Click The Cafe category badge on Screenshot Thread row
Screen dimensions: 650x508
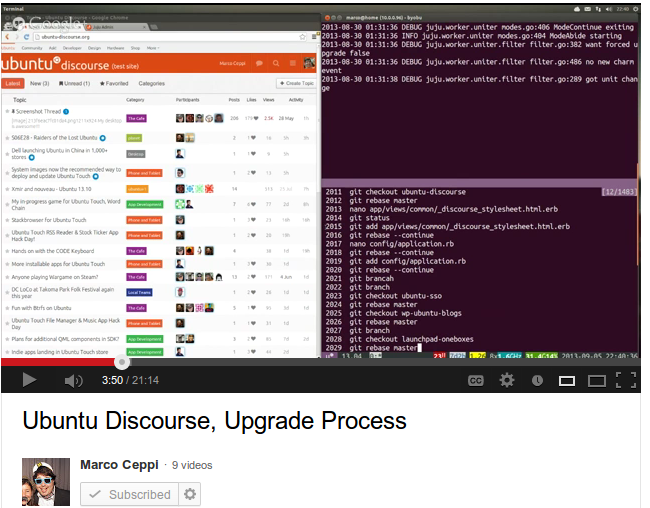point(136,119)
